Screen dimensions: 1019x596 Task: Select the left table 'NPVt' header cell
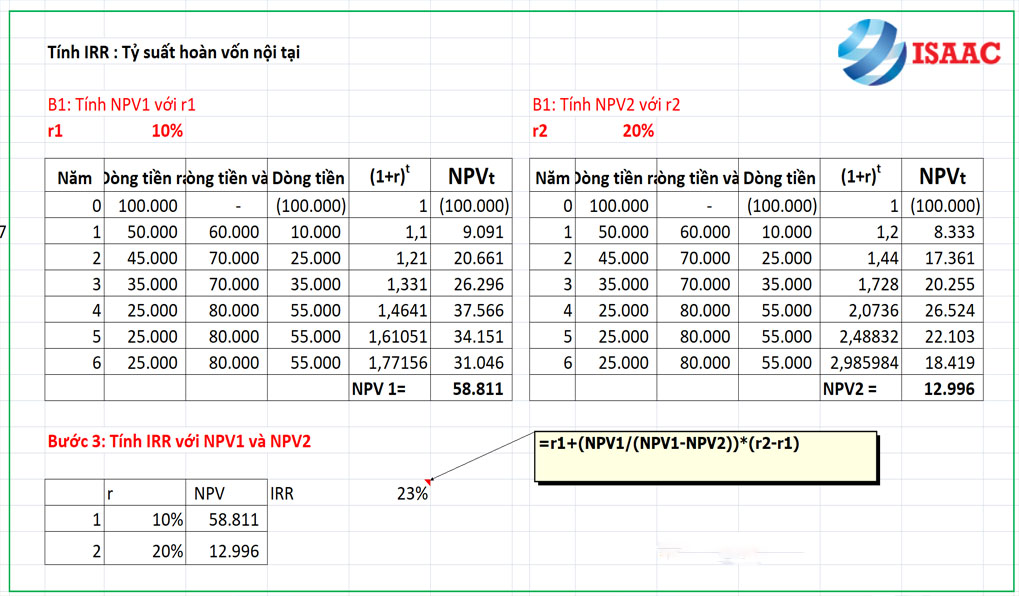pyautogui.click(x=471, y=175)
